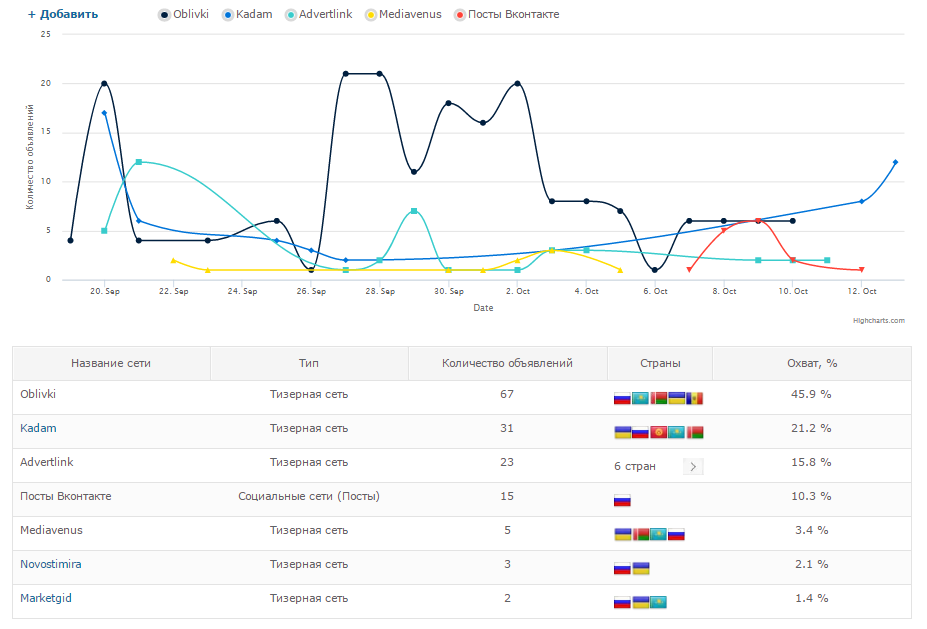The width and height of the screenshot is (927, 629).
Task: Click the Moldova flag in the Oblivki row
Action: tap(695, 398)
